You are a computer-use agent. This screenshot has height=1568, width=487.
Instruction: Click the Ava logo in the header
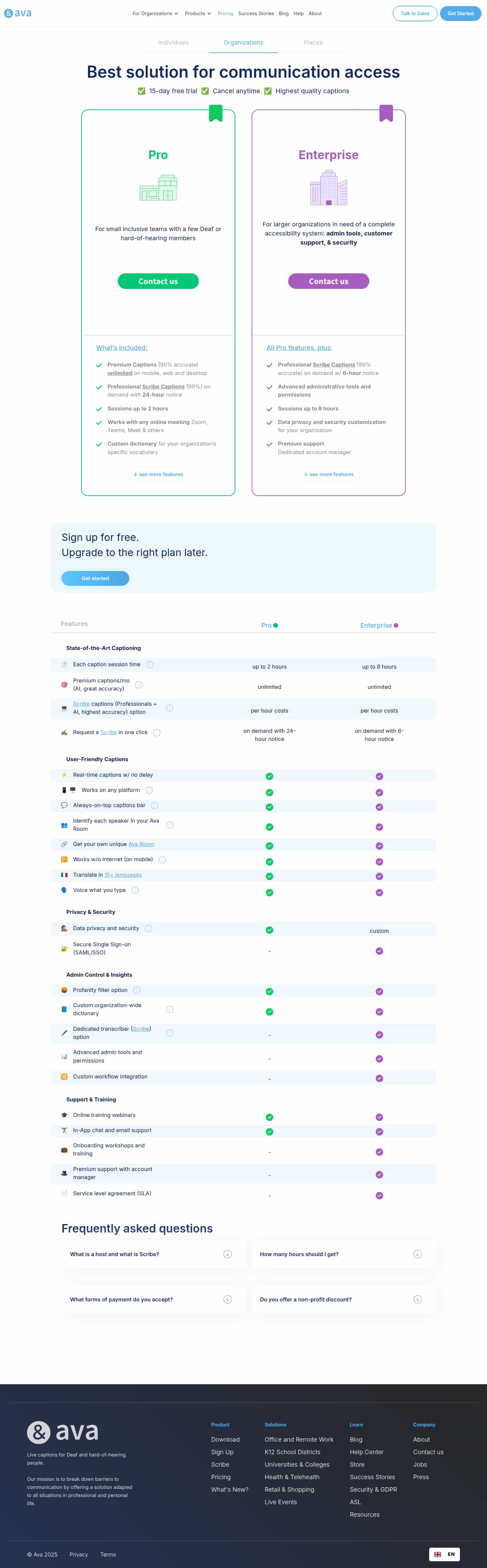(18, 14)
